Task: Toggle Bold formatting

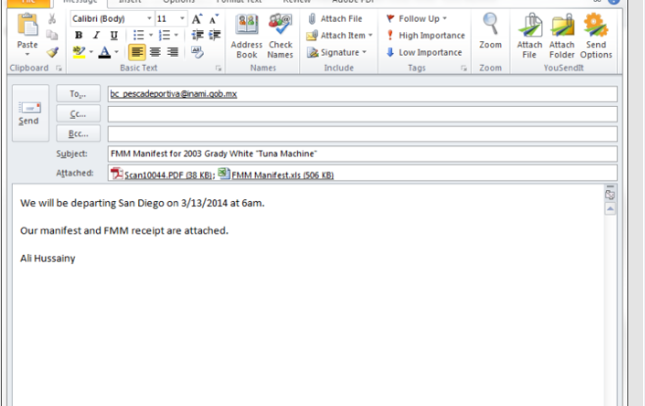Action: (79, 35)
